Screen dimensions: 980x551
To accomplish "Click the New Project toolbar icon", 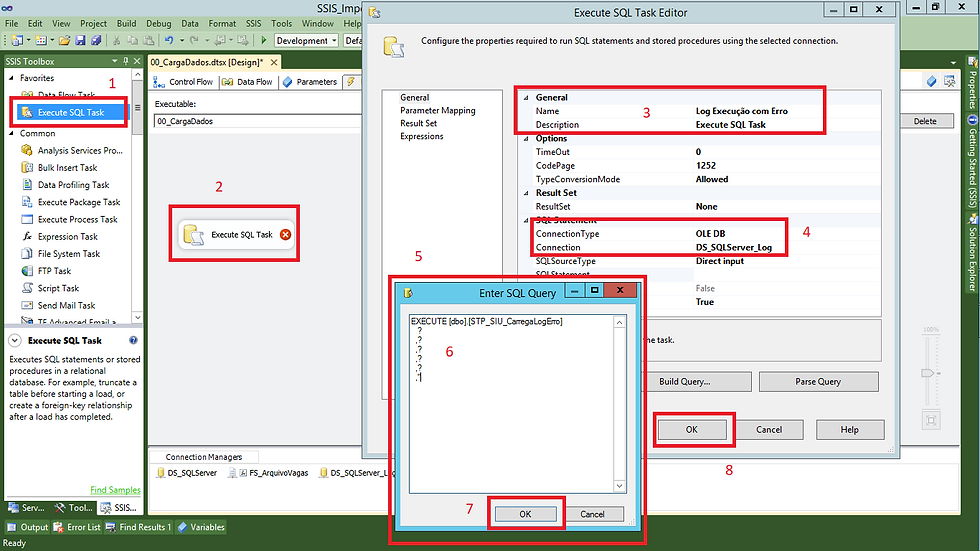I will [x=17, y=41].
